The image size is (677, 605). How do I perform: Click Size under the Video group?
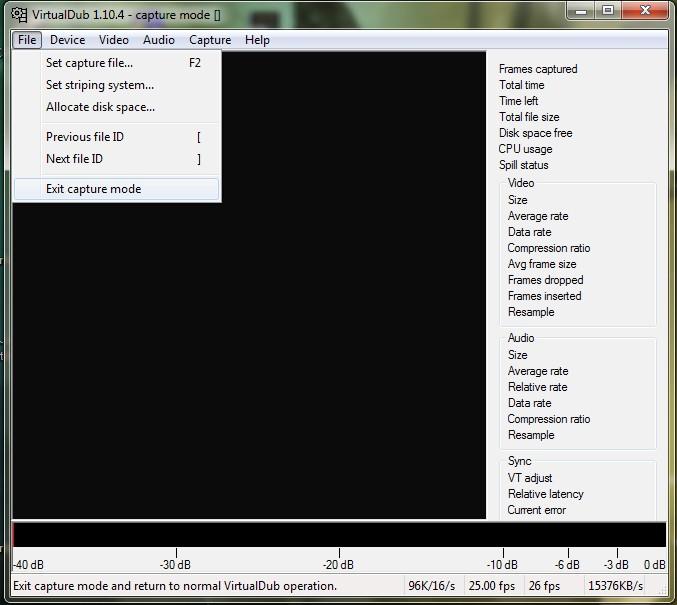[x=518, y=200]
